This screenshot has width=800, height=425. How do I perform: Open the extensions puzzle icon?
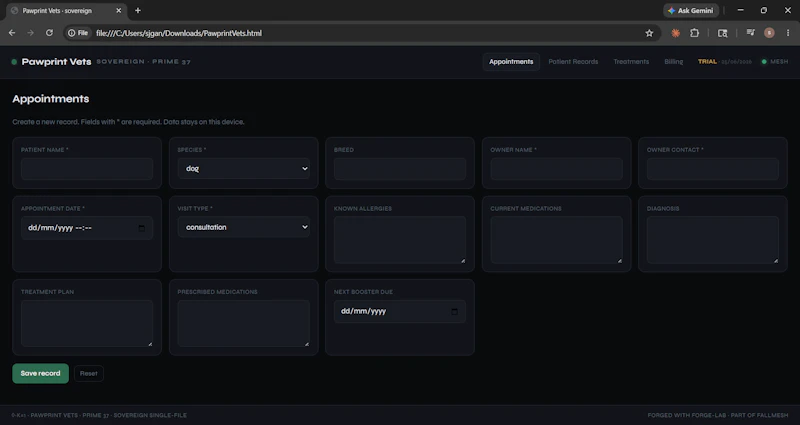point(694,33)
